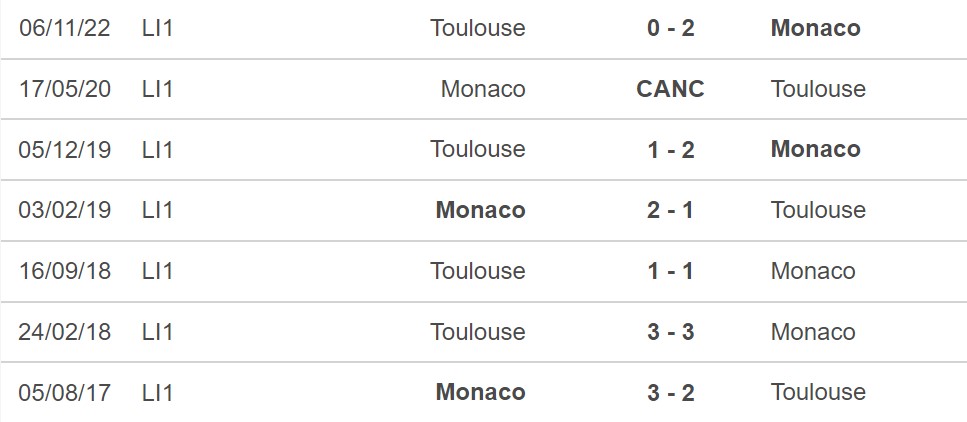Open the 3 - 3 draw from 24/02/18

(x=670, y=332)
